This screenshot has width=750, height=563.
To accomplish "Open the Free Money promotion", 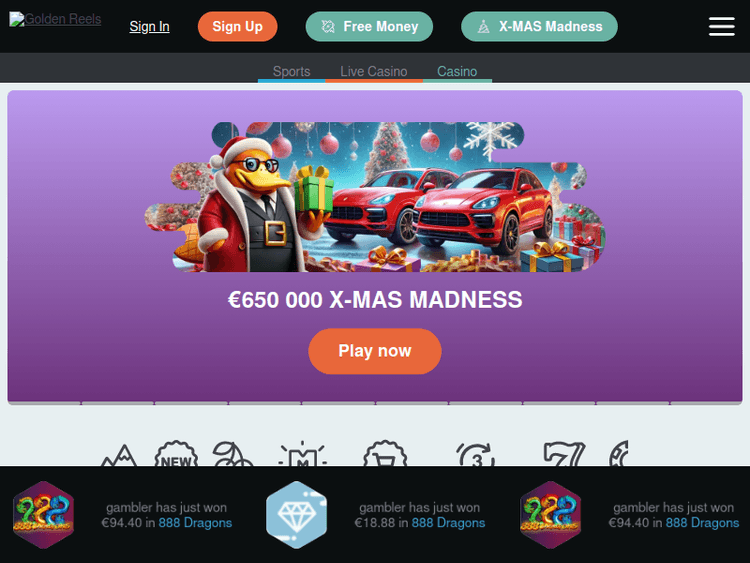I will (x=369, y=27).
